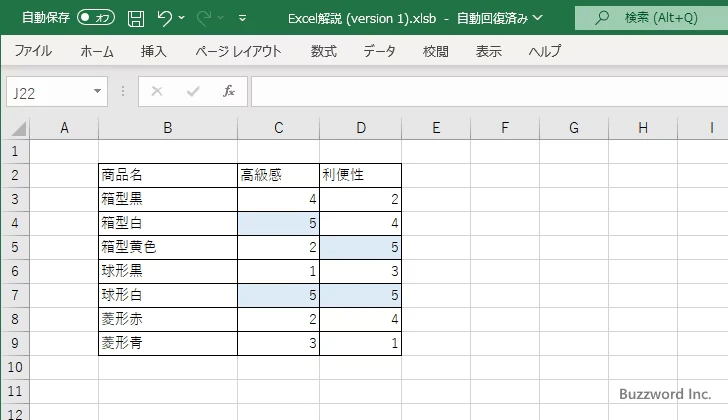Screen dimensions: 728x420
Task: Select column A header
Action: click(64, 128)
